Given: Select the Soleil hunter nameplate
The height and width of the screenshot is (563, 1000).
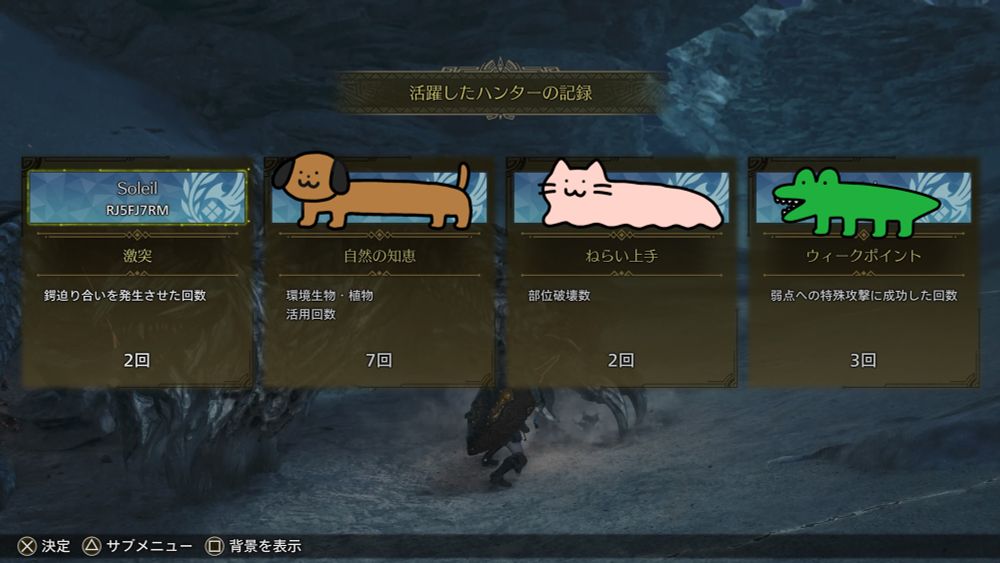Looking at the screenshot, I should [x=137, y=197].
